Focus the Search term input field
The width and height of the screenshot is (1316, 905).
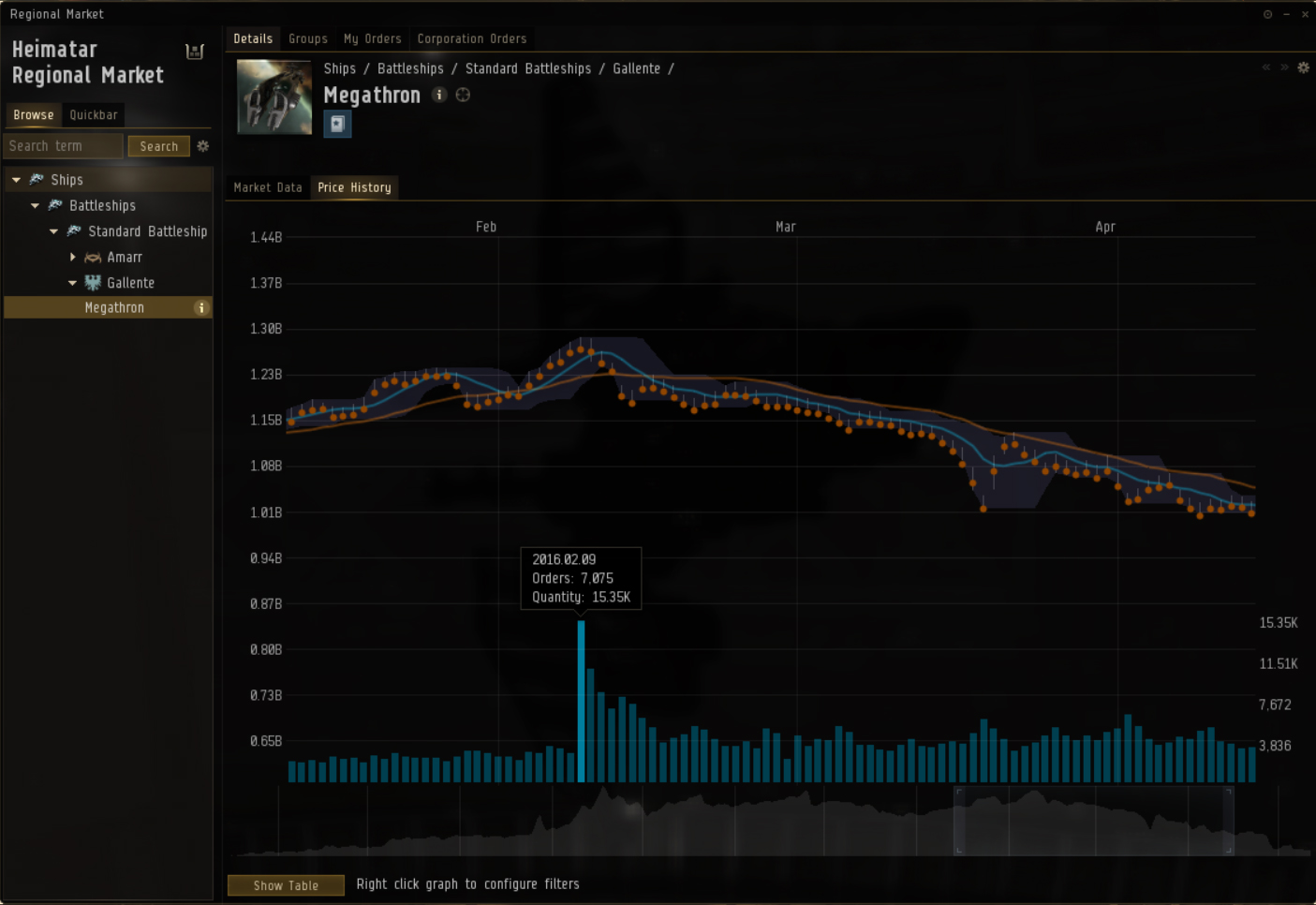[x=64, y=146]
